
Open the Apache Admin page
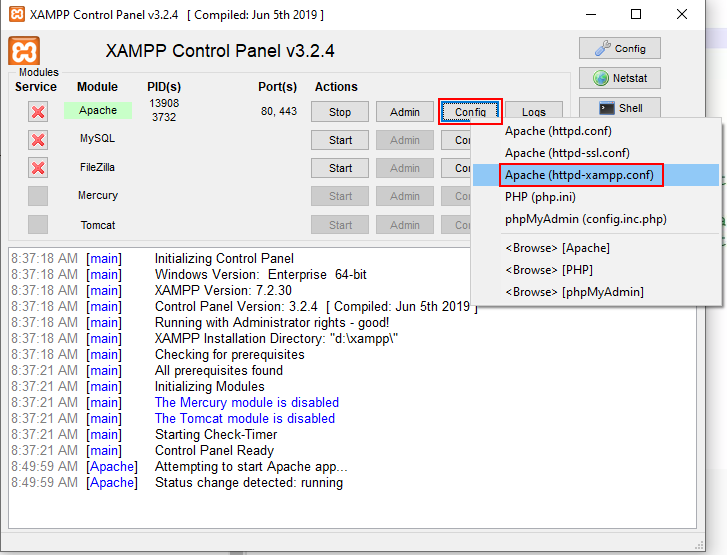point(404,112)
